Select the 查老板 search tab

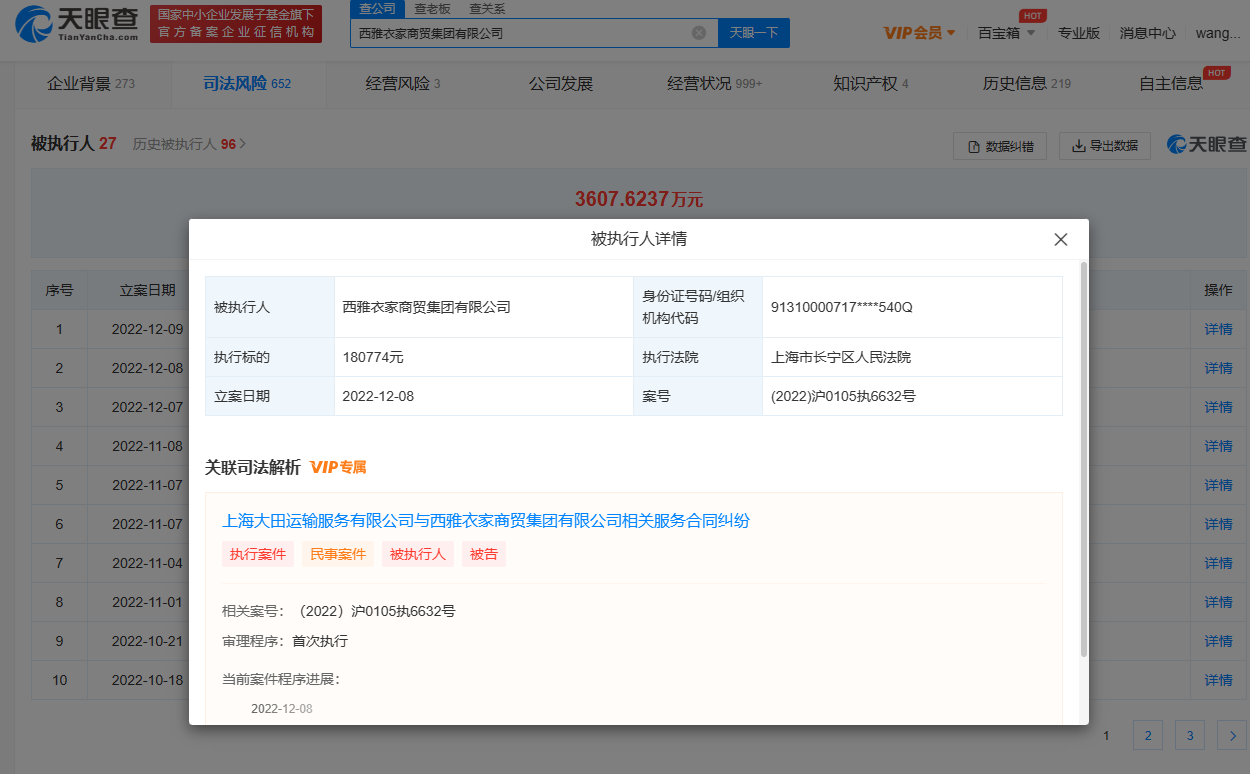click(432, 8)
